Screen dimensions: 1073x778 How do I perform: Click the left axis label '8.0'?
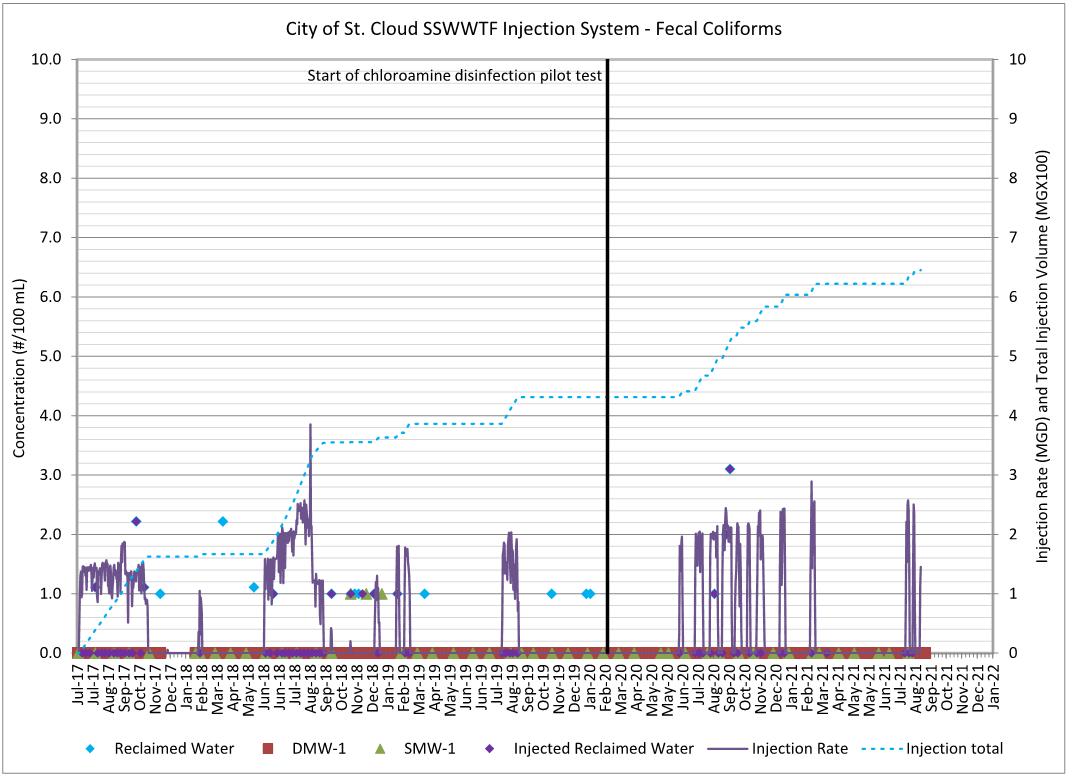[x=50, y=179]
